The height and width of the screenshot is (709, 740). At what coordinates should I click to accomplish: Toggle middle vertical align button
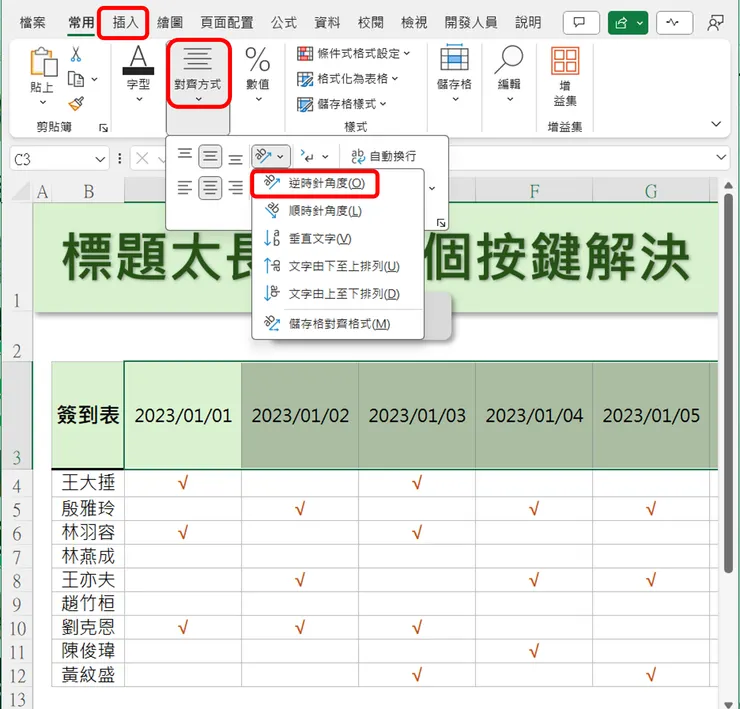click(210, 156)
